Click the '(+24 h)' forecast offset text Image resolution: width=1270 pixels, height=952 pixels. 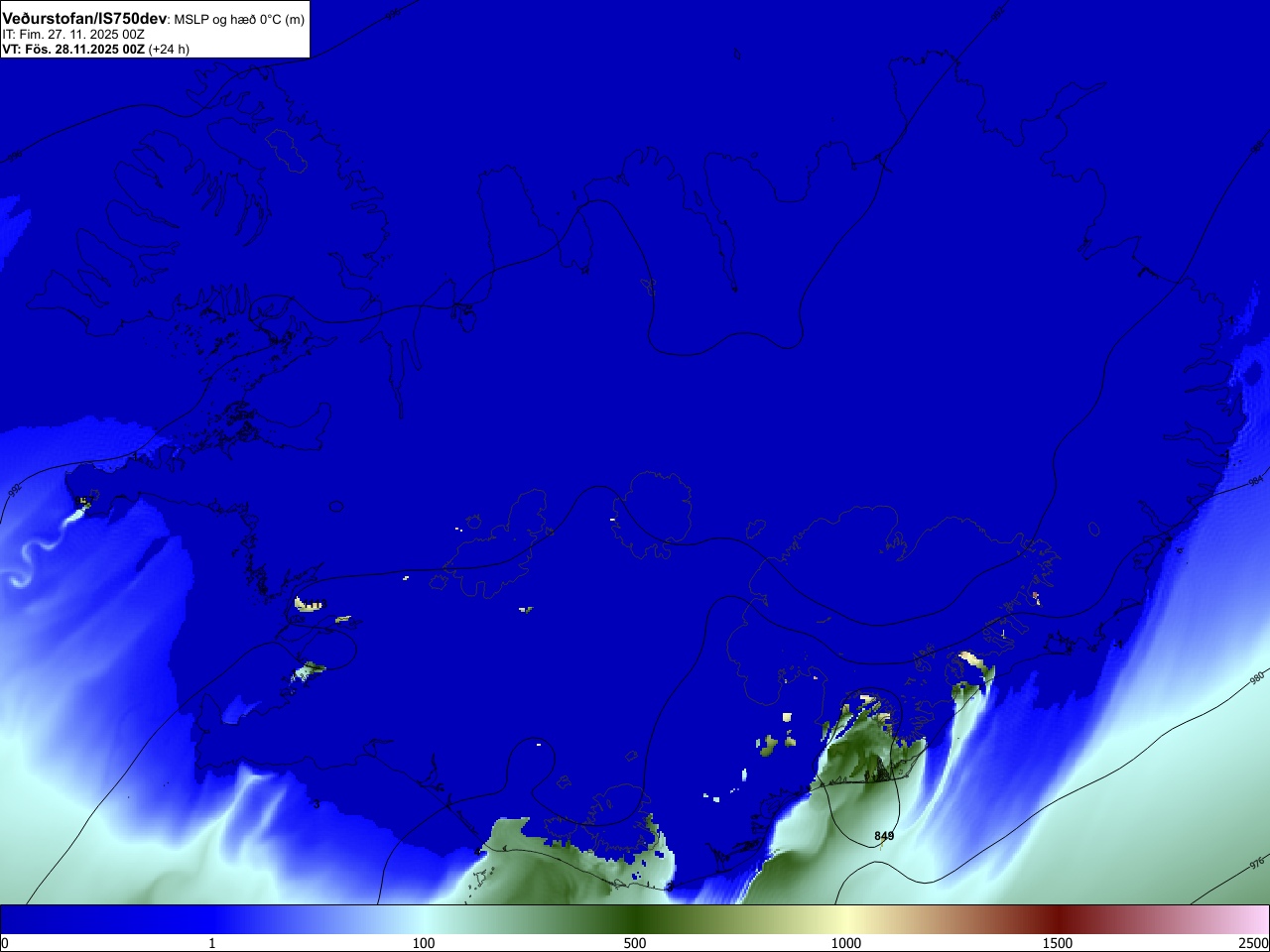point(169,49)
